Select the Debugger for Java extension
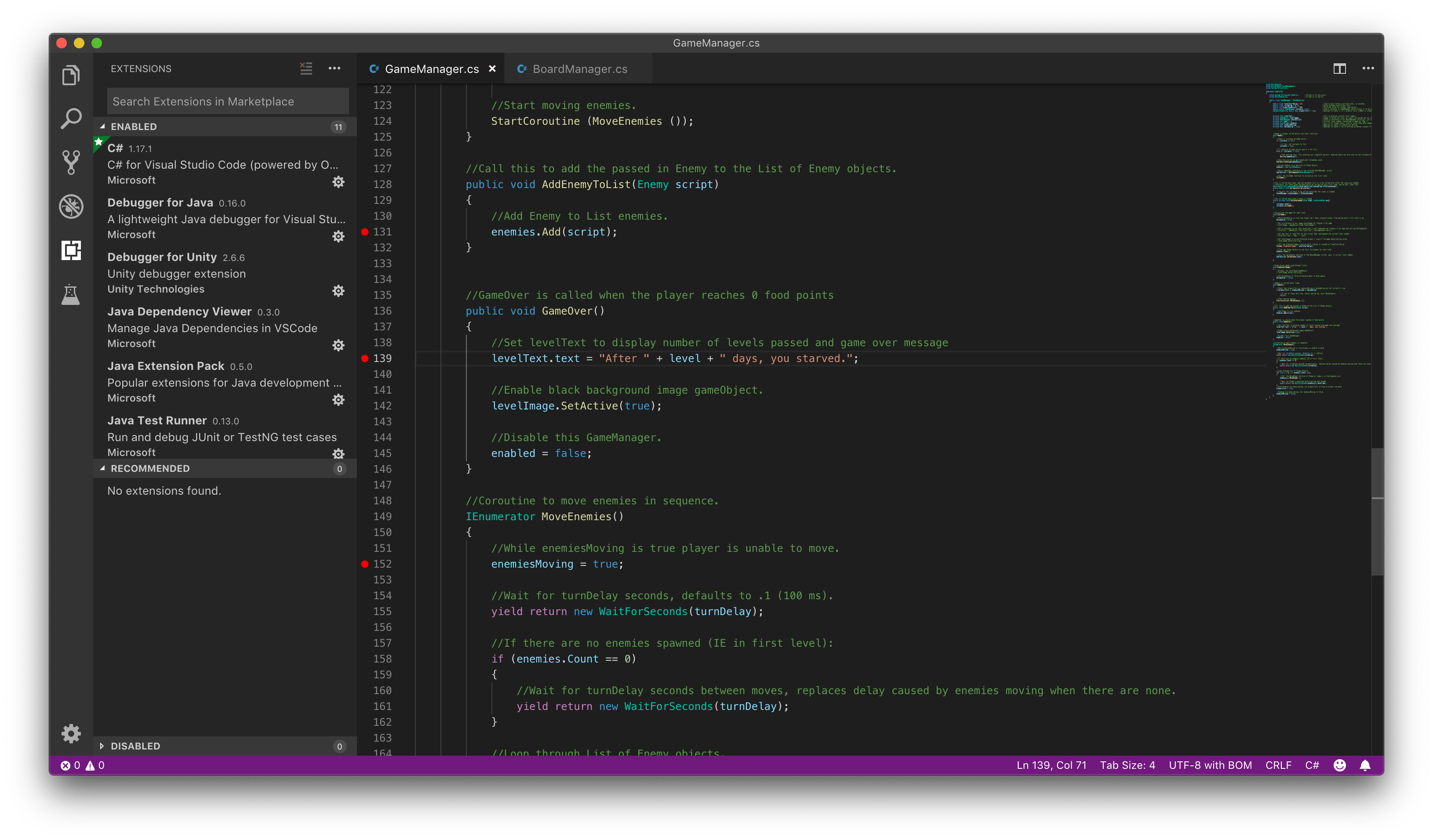Screen dimensions: 1433x840 225,218
